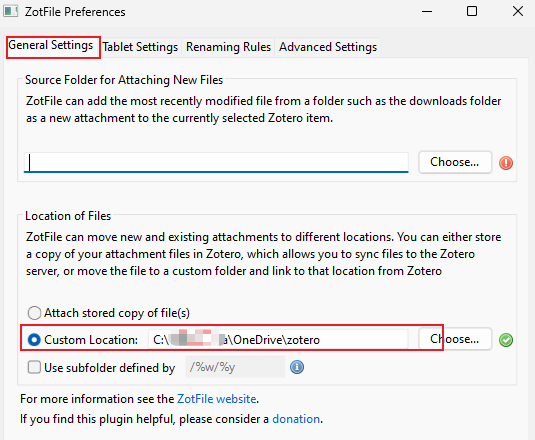Viewport: 535px width, 440px height.
Task: Focus the source folder path input field
Action: click(216, 162)
